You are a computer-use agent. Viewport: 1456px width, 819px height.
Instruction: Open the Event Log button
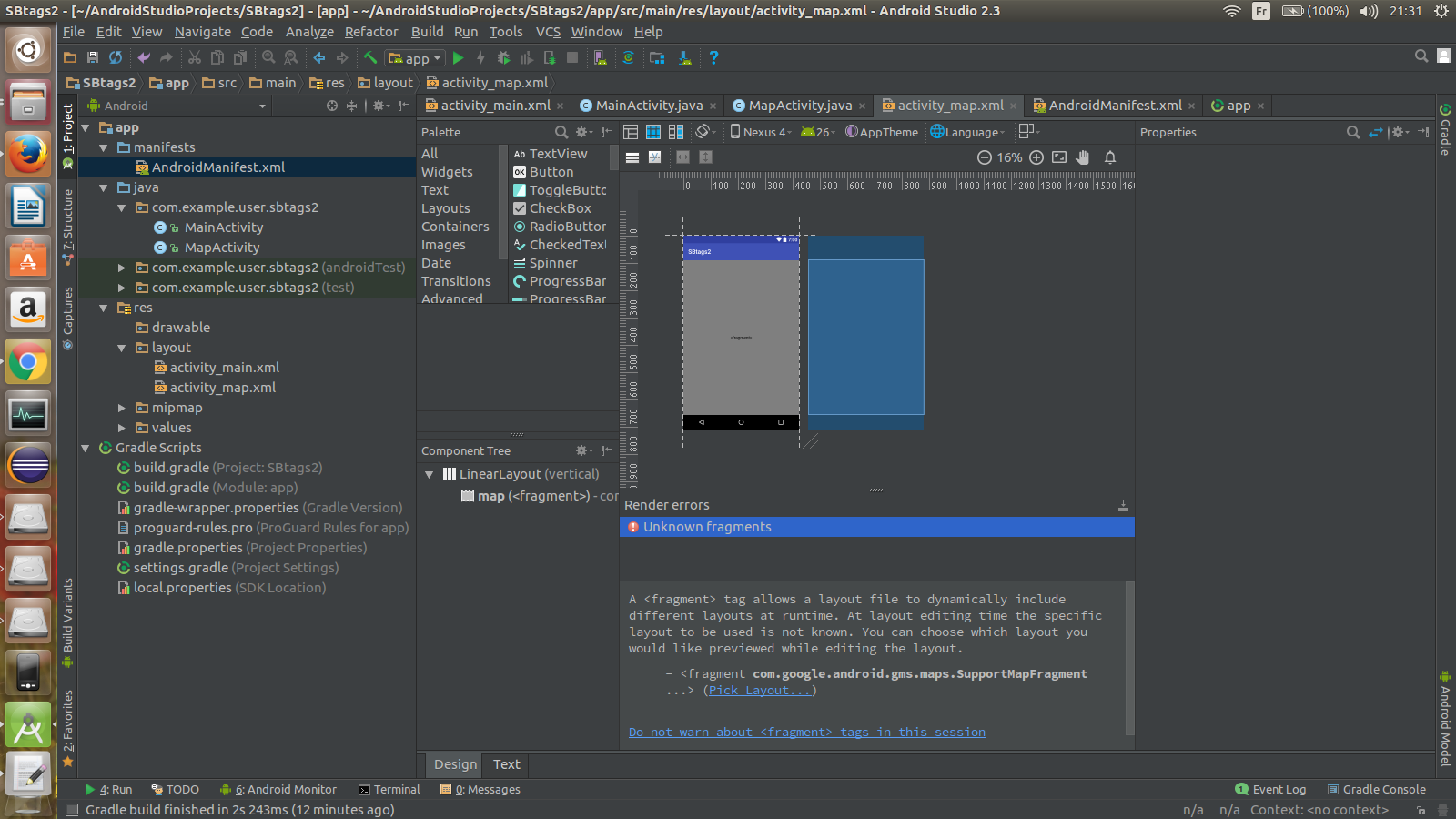pos(1270,789)
